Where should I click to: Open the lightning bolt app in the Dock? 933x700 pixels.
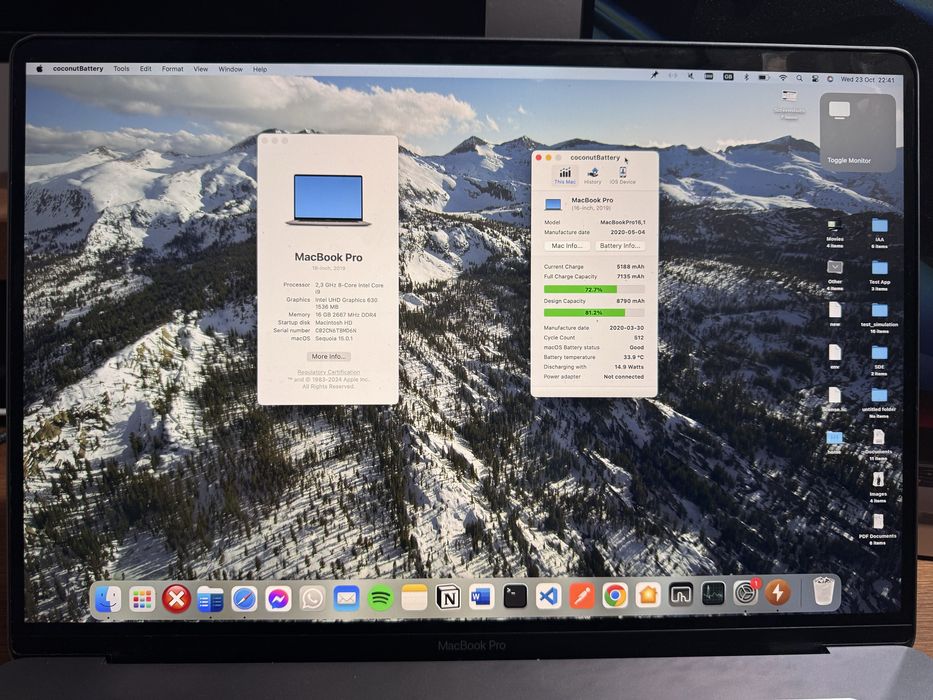pyautogui.click(x=777, y=592)
